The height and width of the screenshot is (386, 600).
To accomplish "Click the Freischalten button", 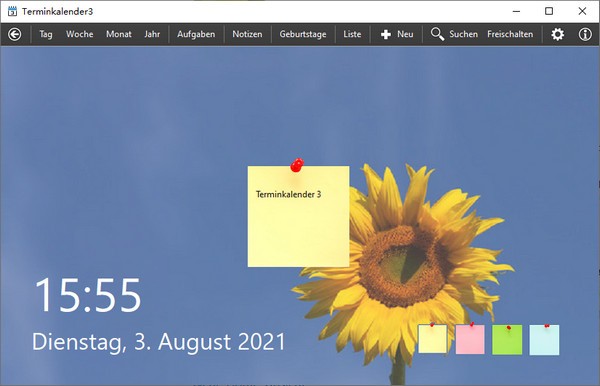I will point(510,34).
